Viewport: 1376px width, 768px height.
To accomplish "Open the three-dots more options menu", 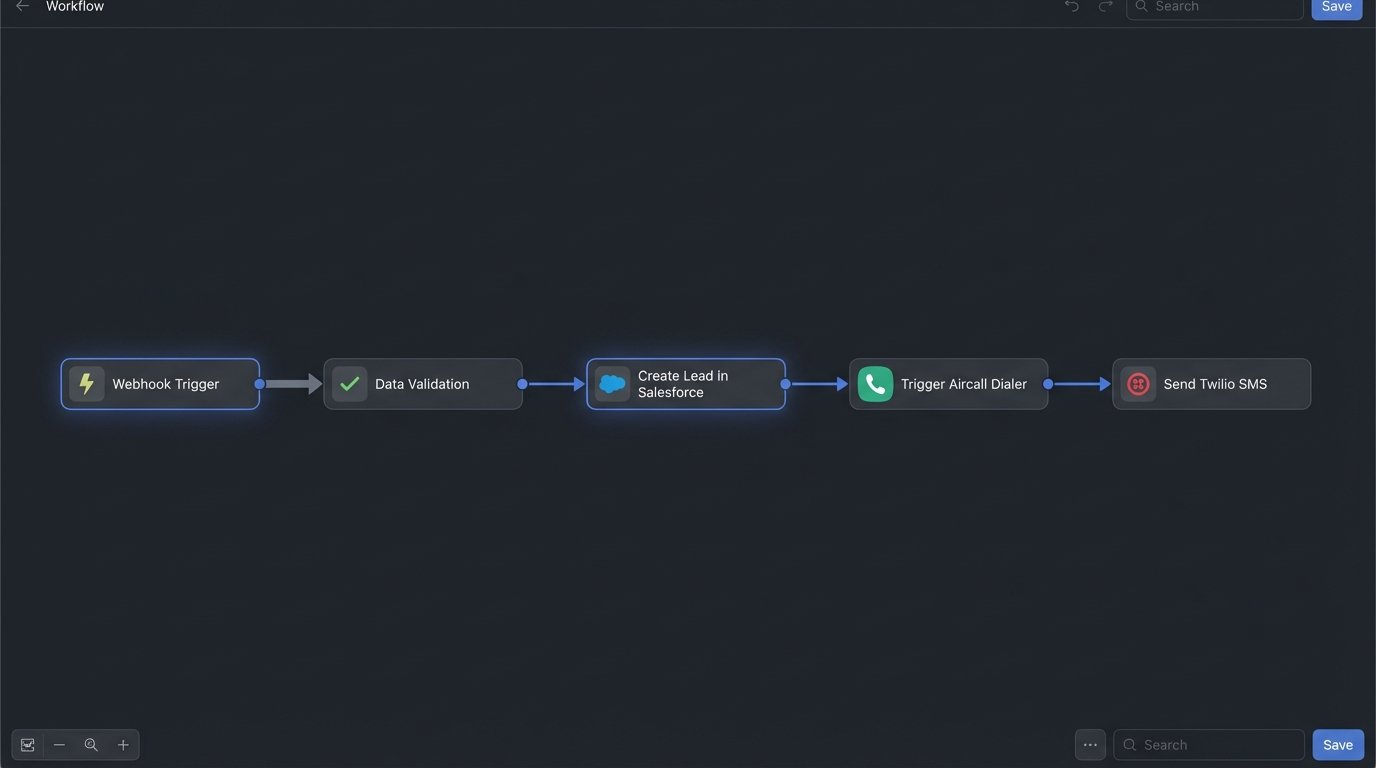I will click(x=1090, y=745).
